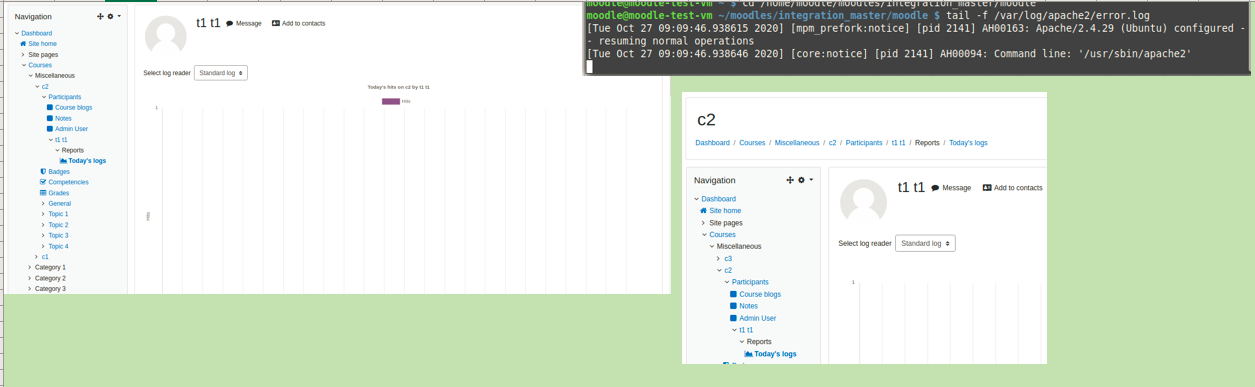Click the Message speech bubble beside the breadcrumb page's t1 t1
The image size is (1255, 387).
(936, 188)
